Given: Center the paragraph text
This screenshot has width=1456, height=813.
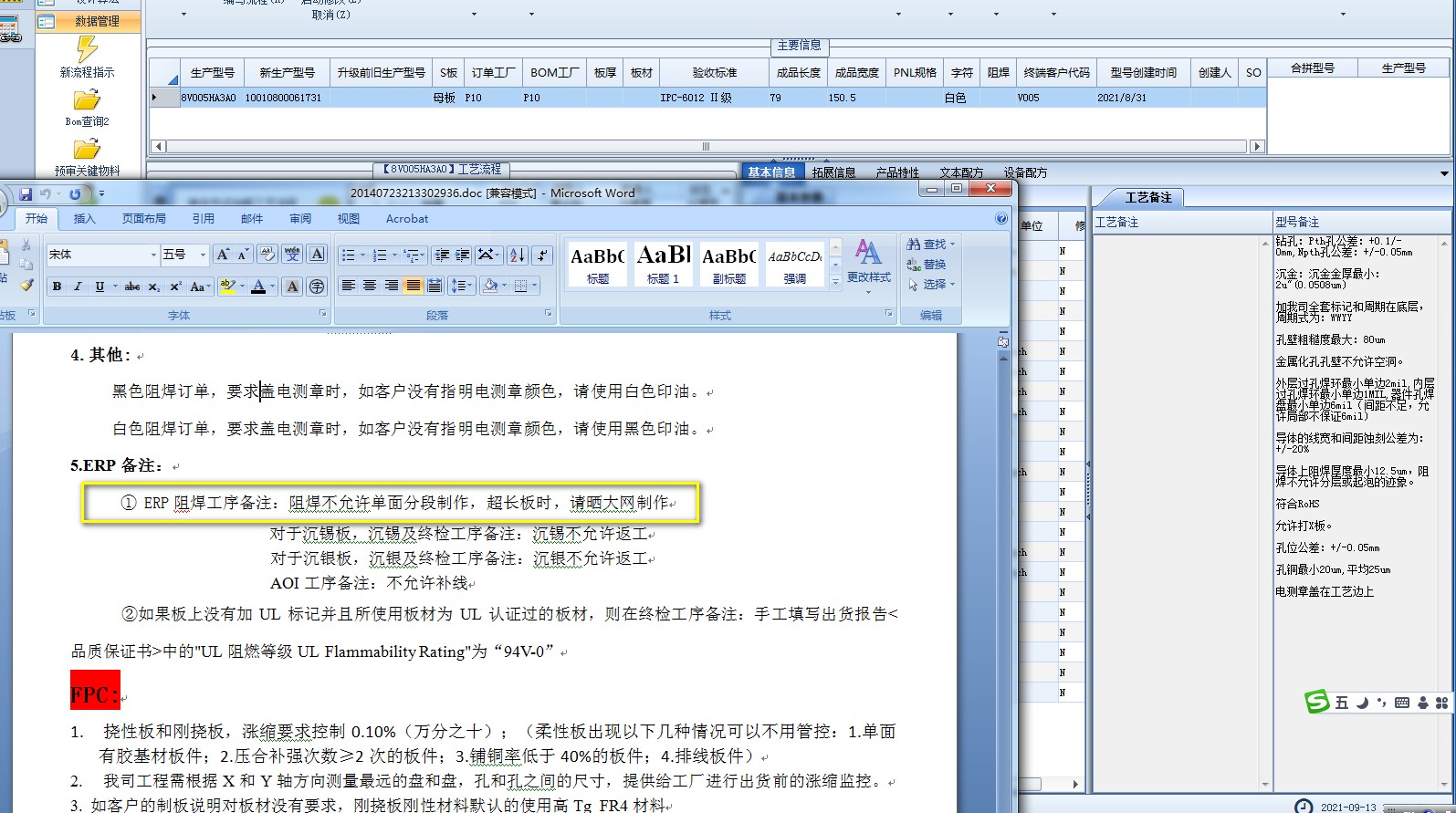Looking at the screenshot, I should 370,286.
